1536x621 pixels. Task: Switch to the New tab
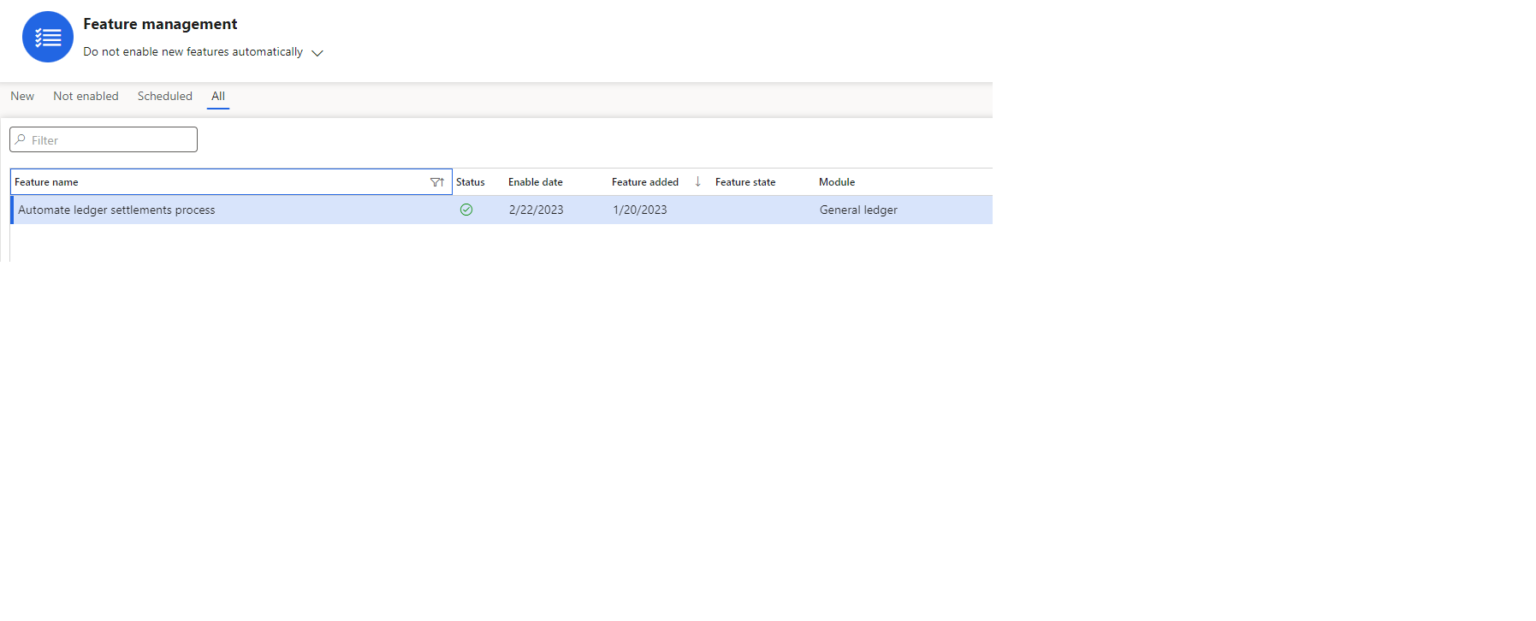tap(22, 96)
